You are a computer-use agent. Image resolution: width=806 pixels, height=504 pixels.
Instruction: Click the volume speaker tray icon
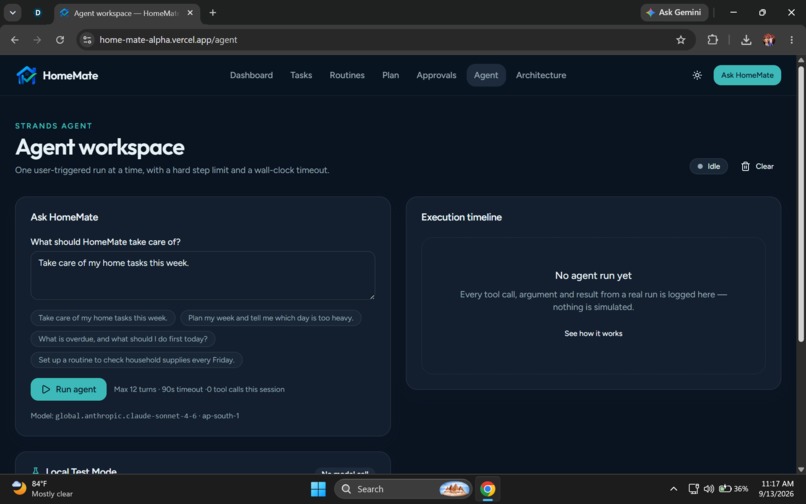709,489
